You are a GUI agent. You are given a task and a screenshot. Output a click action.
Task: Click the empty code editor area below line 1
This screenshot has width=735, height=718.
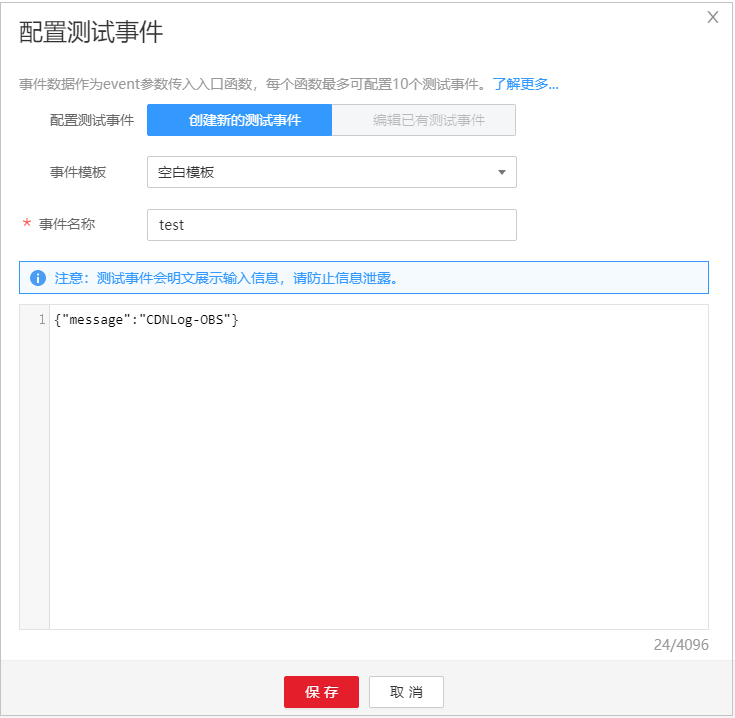point(379,478)
